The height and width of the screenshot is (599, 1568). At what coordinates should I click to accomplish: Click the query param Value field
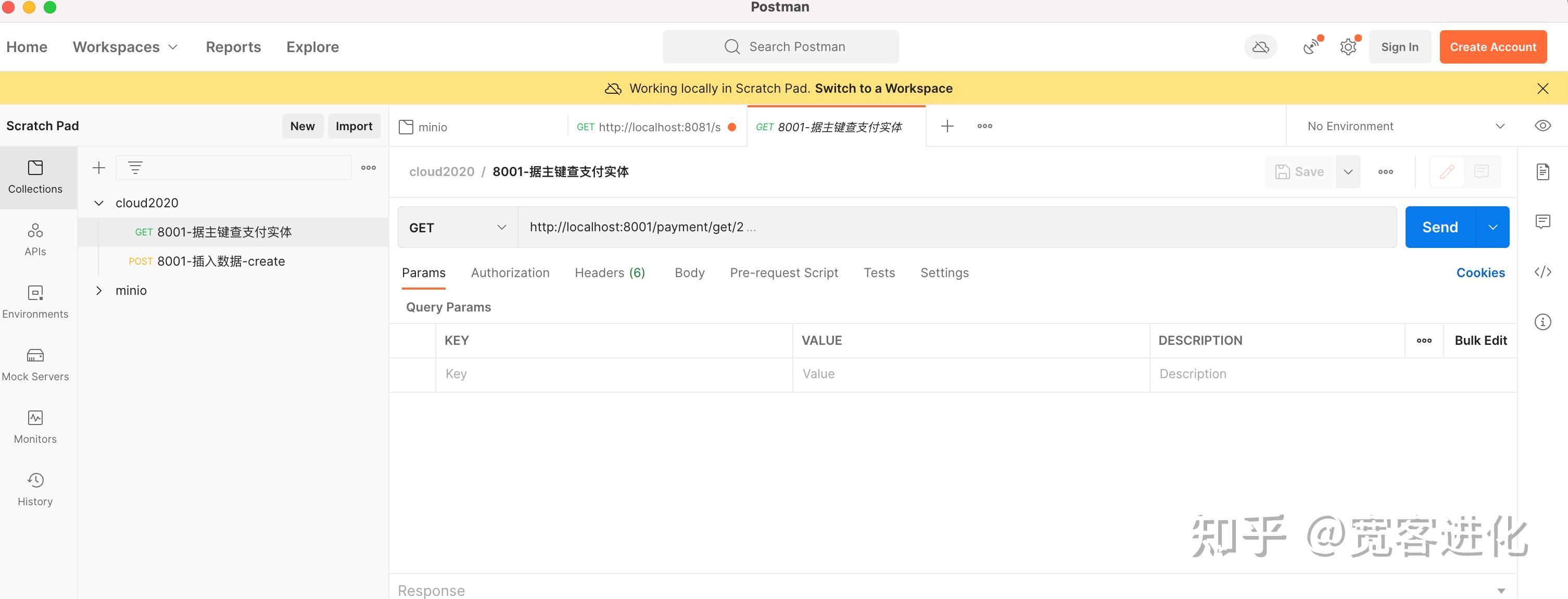click(971, 374)
